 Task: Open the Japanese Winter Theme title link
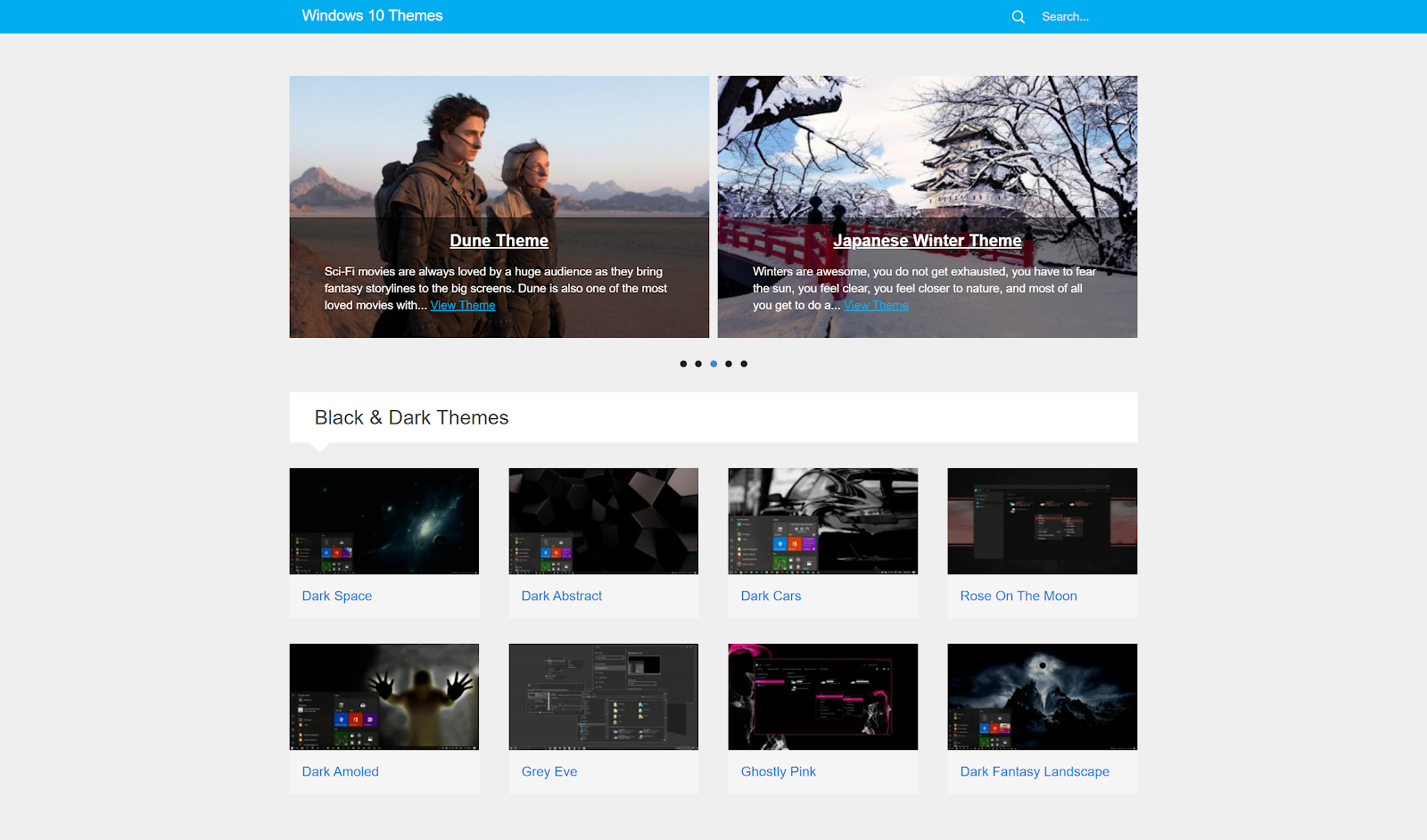pyautogui.click(x=928, y=241)
